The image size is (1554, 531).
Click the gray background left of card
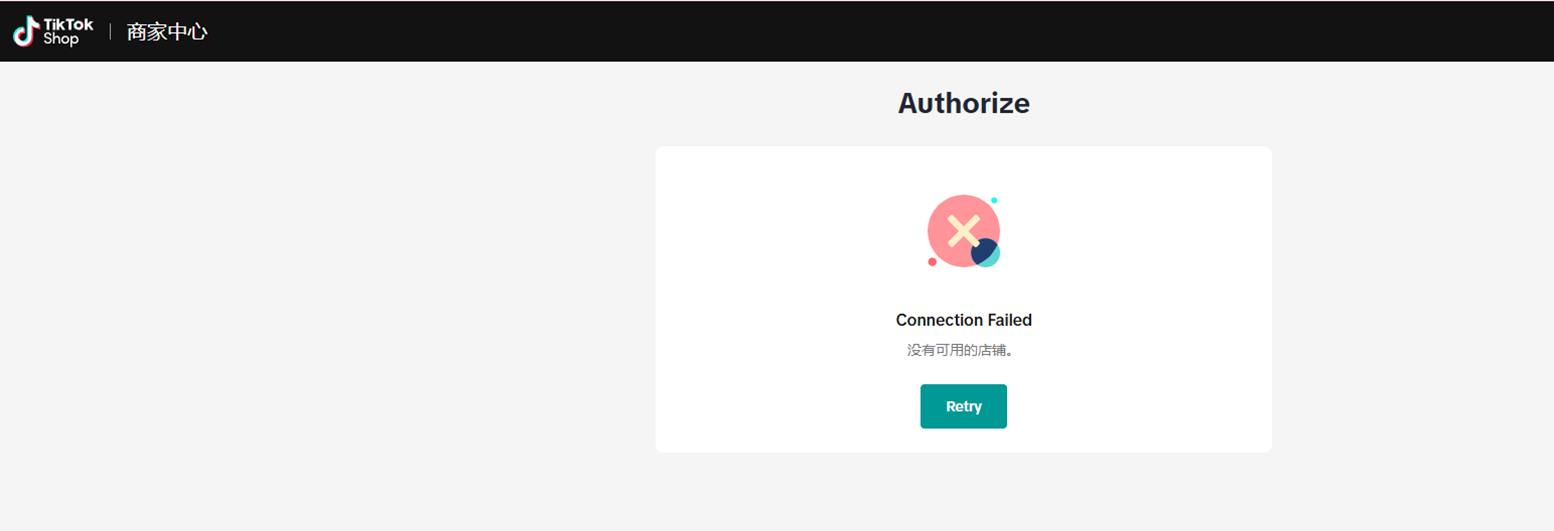[320, 300]
